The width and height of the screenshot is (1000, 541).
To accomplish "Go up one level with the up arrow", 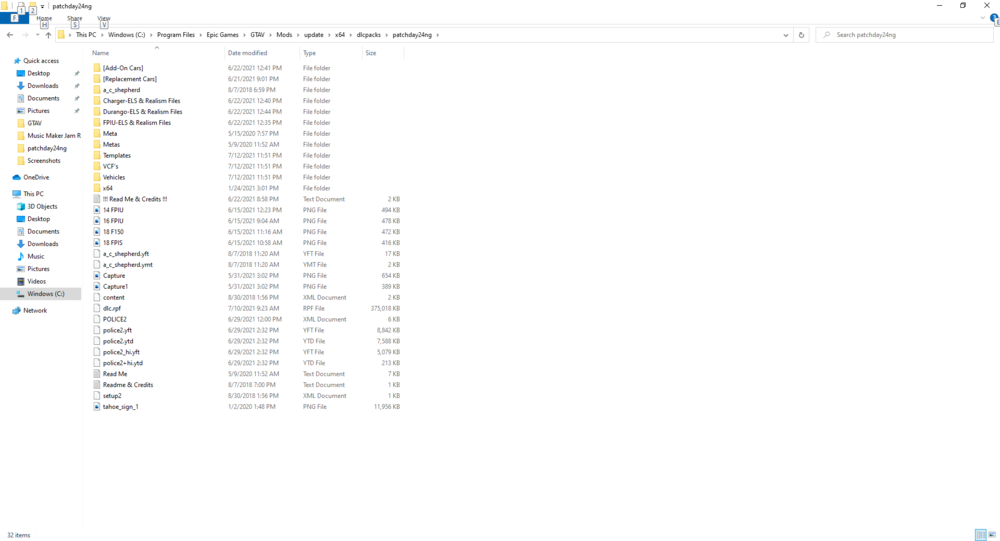I will (48, 35).
